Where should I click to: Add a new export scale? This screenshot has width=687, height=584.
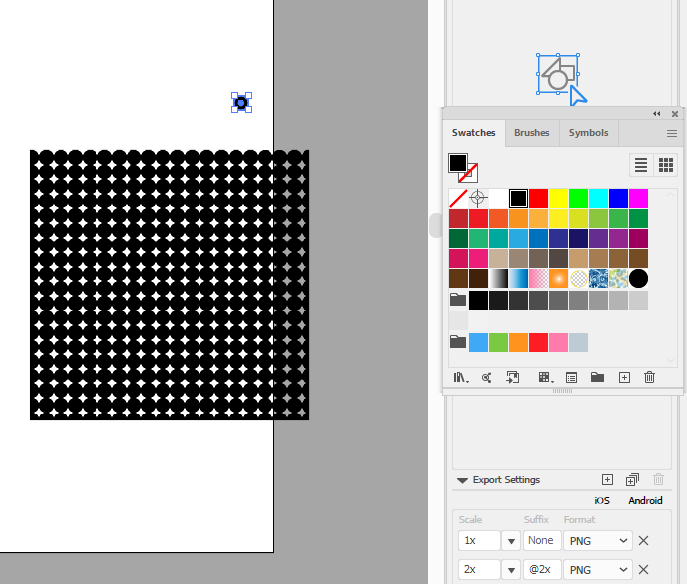click(607, 480)
